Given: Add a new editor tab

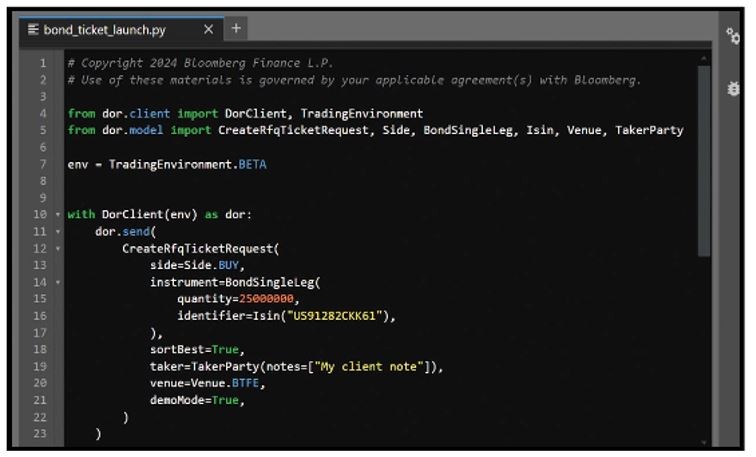Looking at the screenshot, I should click(236, 28).
